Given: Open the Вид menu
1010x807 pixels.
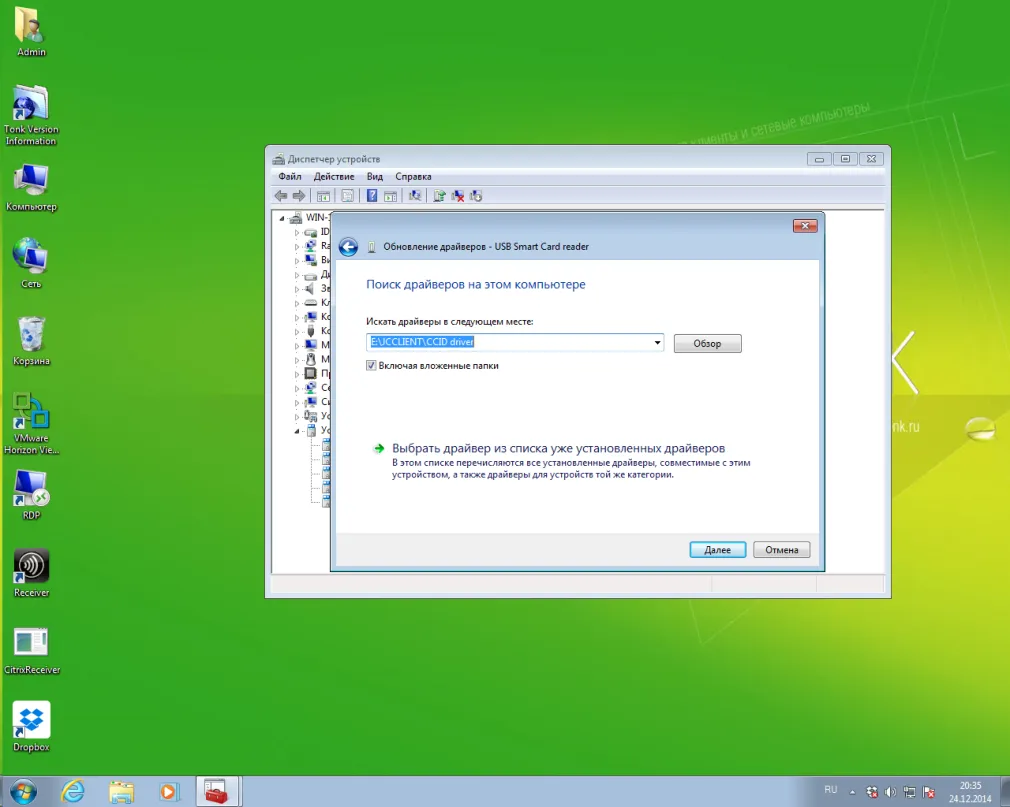Looking at the screenshot, I should point(375,176).
